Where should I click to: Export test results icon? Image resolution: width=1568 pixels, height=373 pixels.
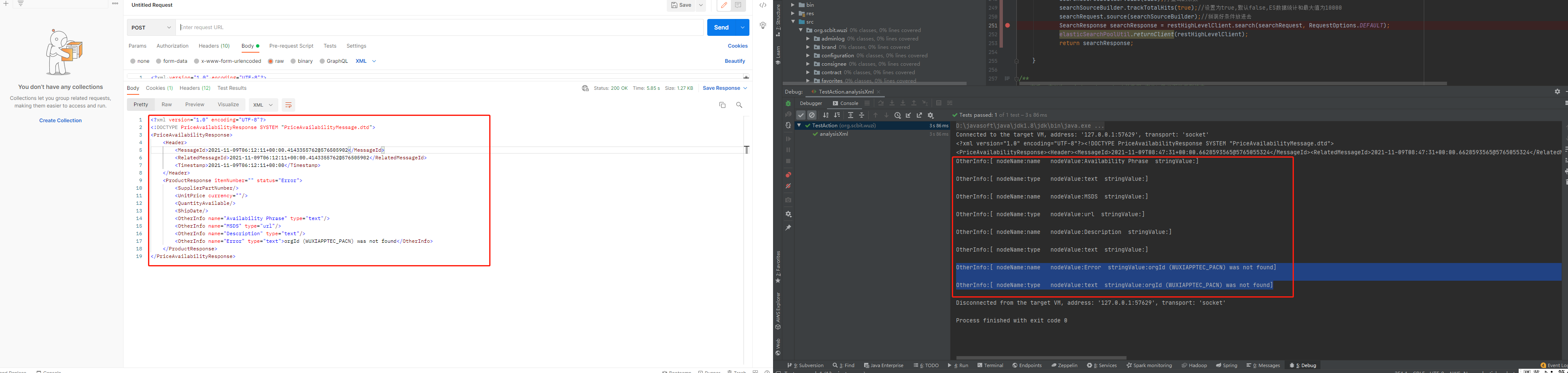(920, 115)
